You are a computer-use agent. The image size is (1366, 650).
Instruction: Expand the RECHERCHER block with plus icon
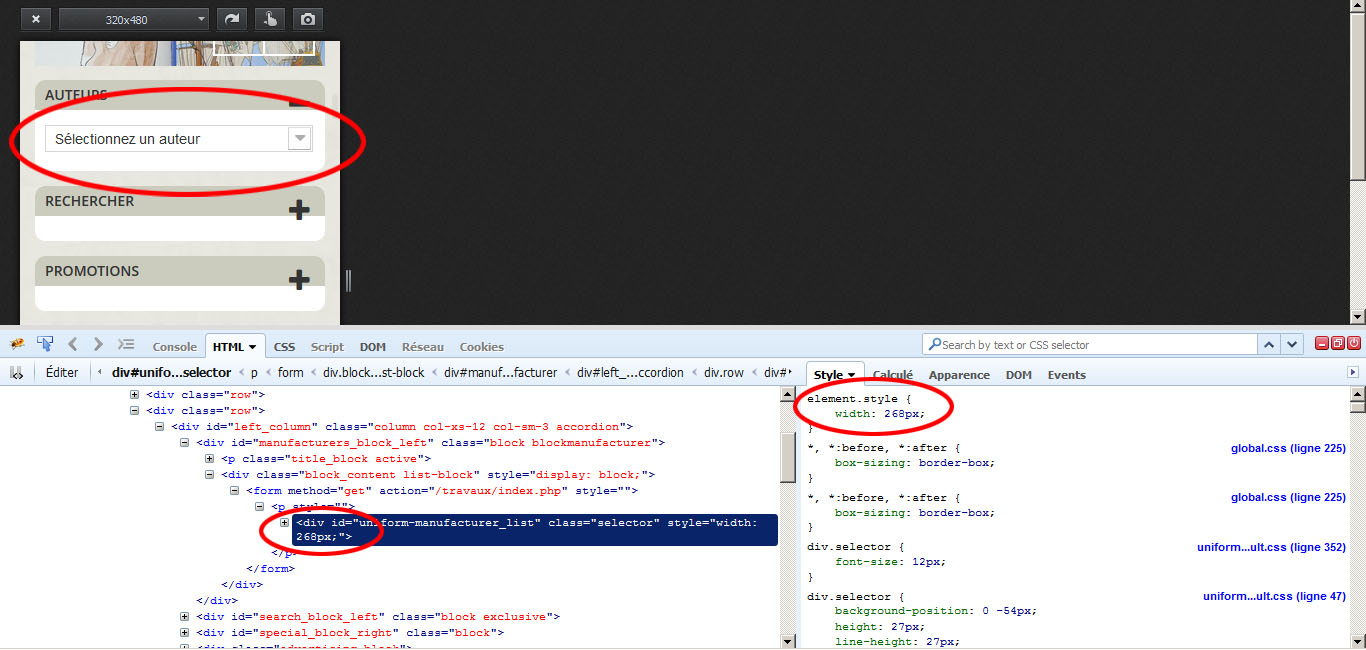[x=298, y=209]
